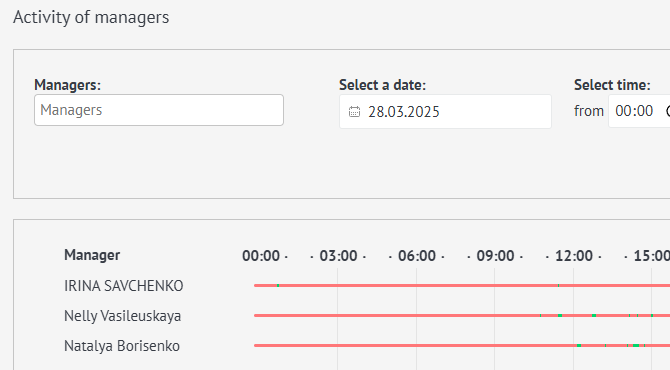Select manager Natalya Borisenko
The image size is (670, 370).
tap(122, 346)
